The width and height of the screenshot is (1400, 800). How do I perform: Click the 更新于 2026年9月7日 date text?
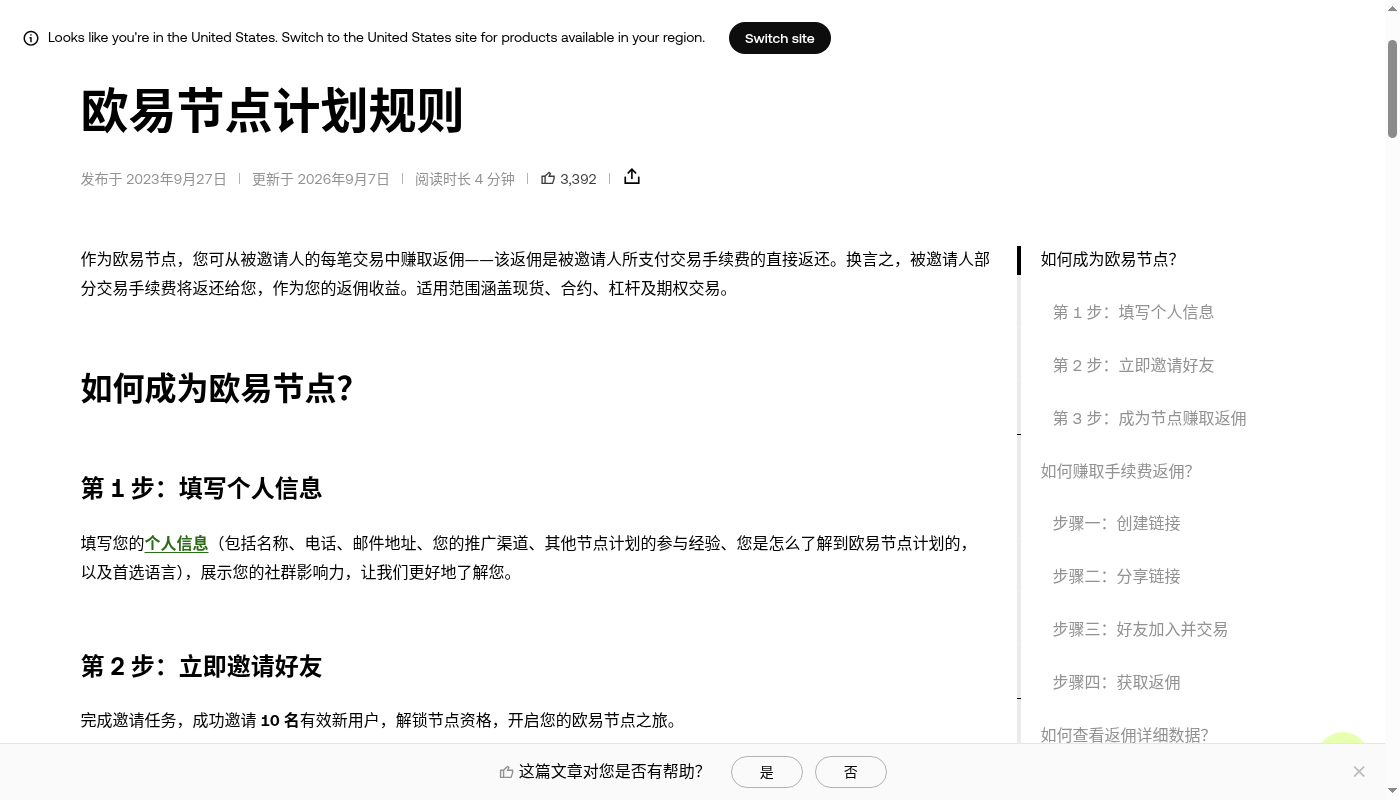point(321,179)
